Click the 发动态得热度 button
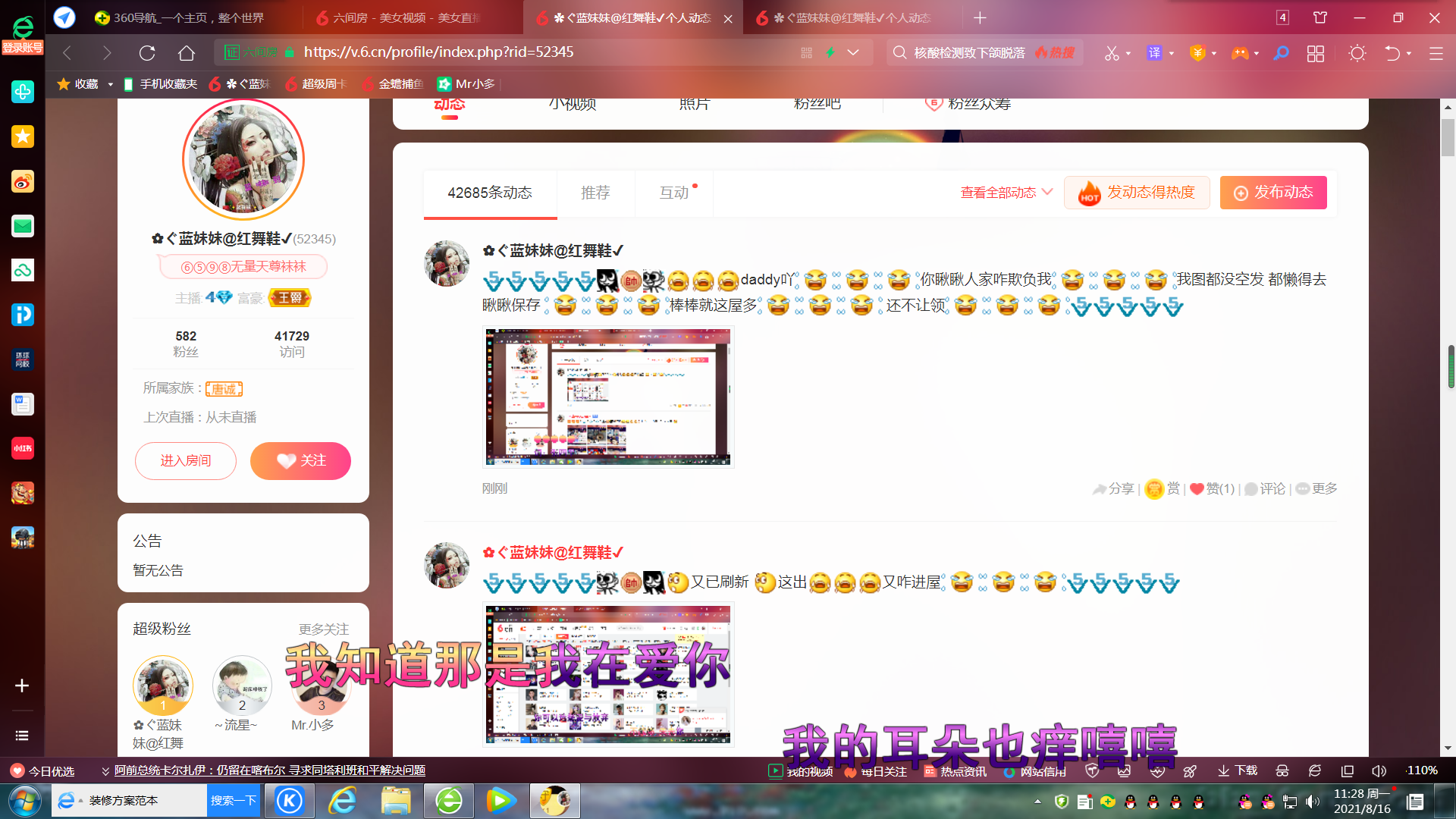Viewport: 1456px width, 819px height. [x=1137, y=193]
